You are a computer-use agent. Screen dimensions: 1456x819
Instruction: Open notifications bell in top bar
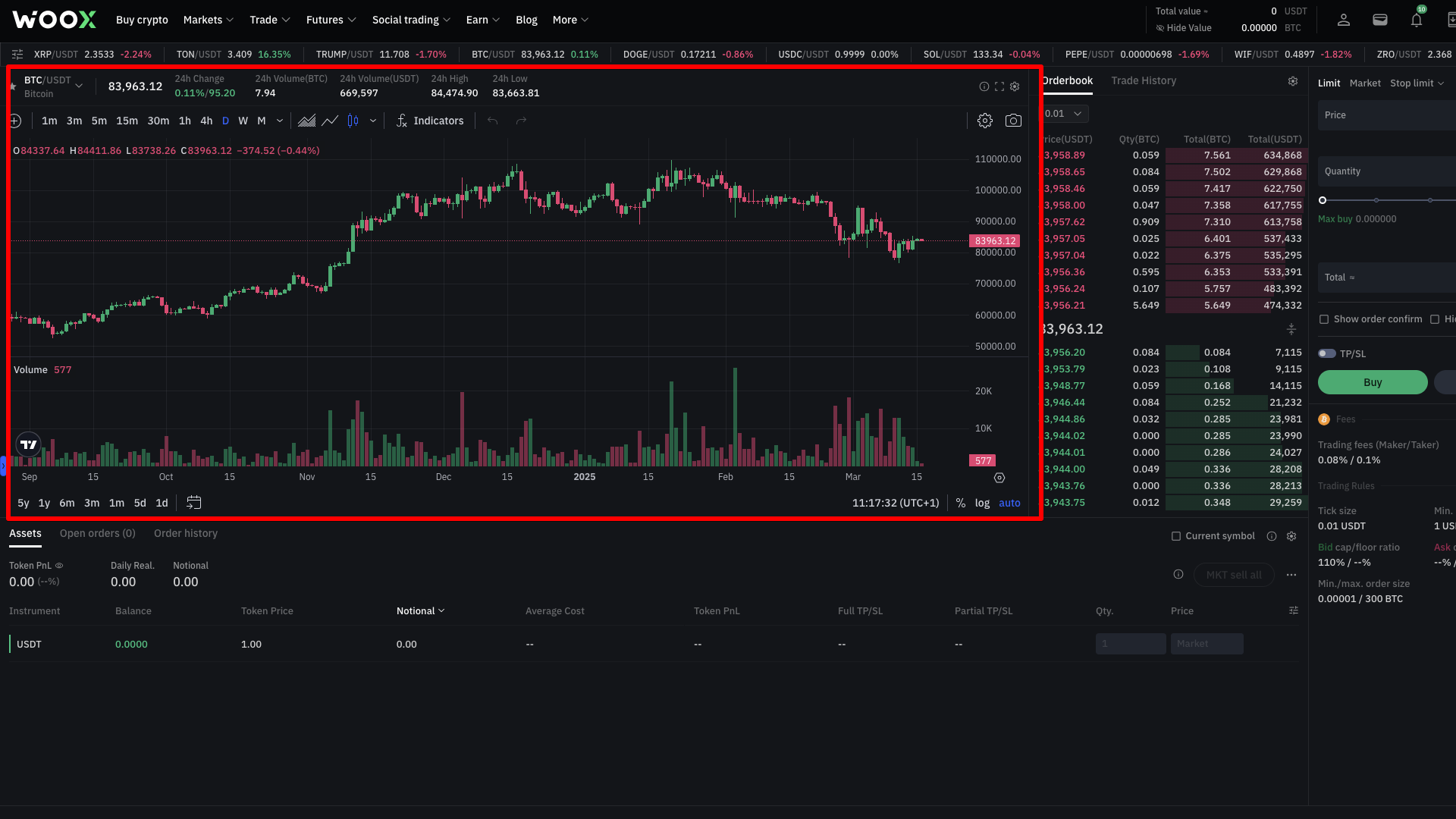tap(1416, 19)
